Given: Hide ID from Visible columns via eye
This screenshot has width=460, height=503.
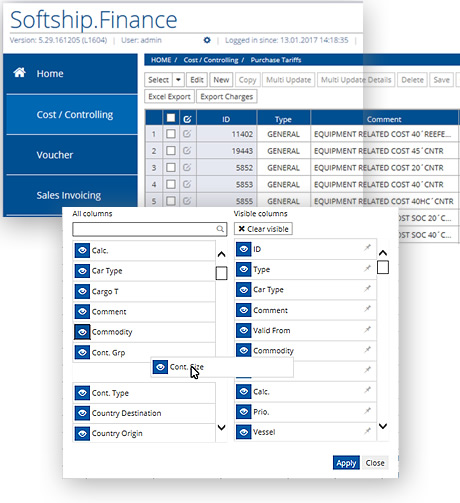Looking at the screenshot, I should click(x=244, y=249).
